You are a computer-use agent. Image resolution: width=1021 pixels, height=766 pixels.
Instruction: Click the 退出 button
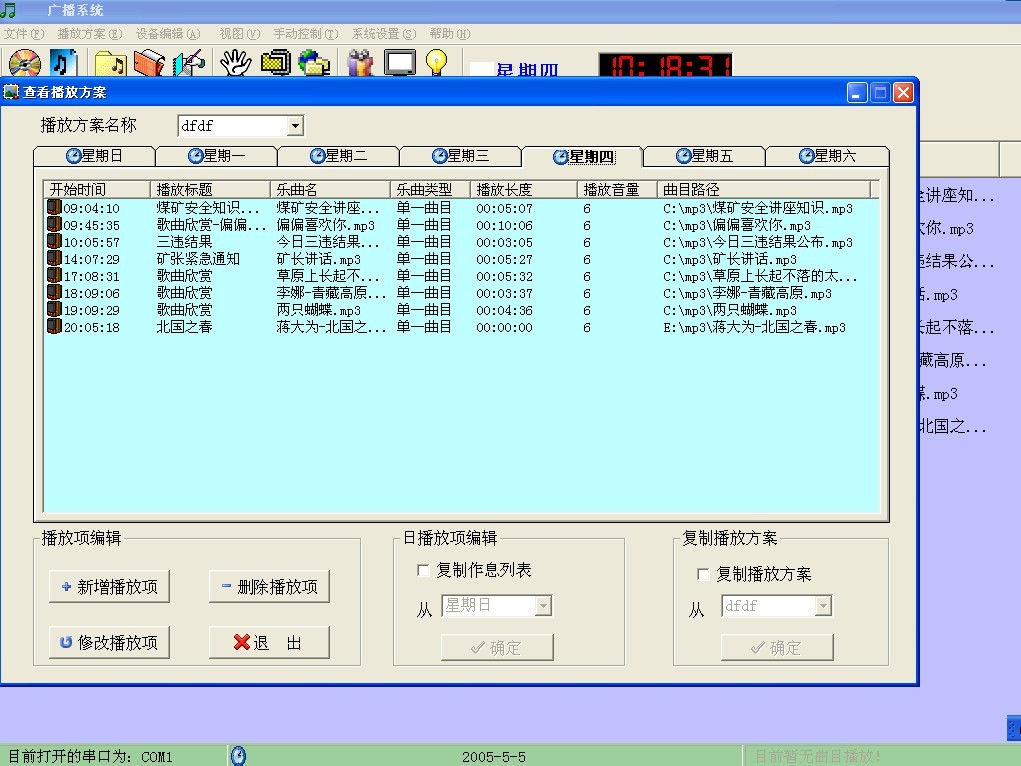(268, 642)
